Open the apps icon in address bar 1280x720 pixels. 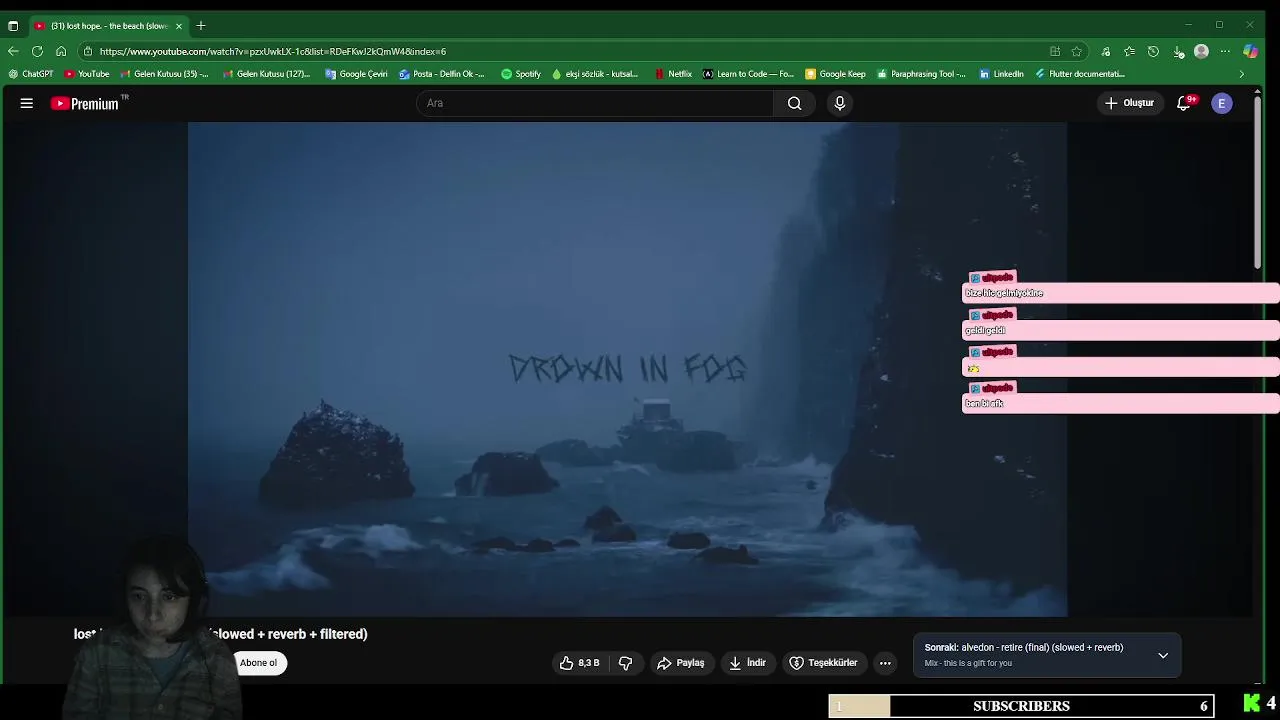[1055, 51]
